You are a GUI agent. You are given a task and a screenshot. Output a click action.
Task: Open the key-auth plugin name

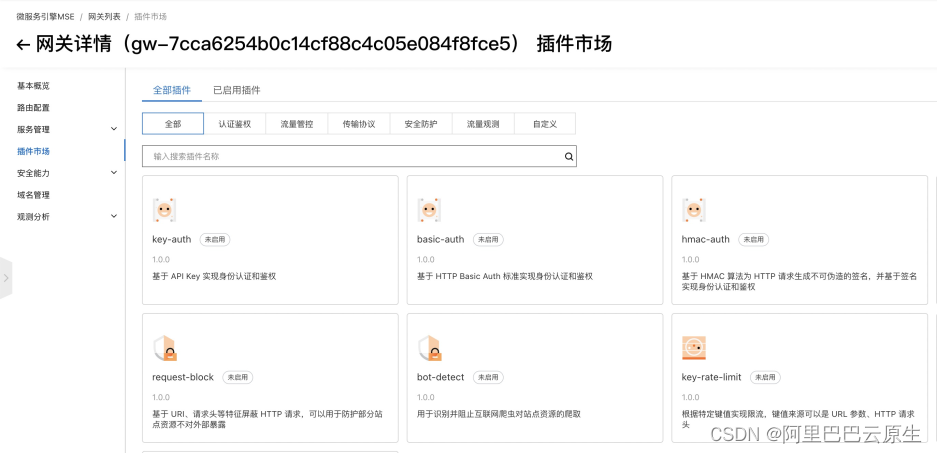coord(172,239)
